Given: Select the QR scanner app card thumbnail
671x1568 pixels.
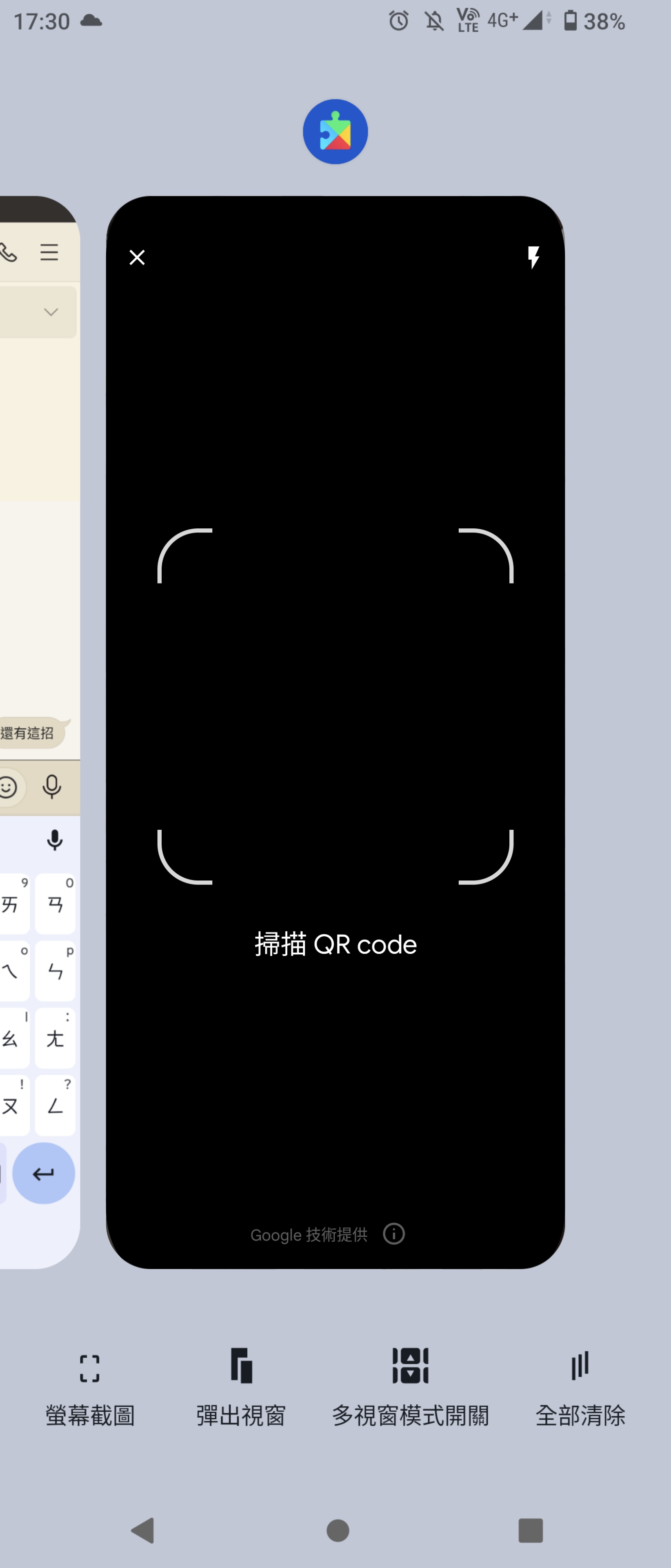Looking at the screenshot, I should (335, 732).
